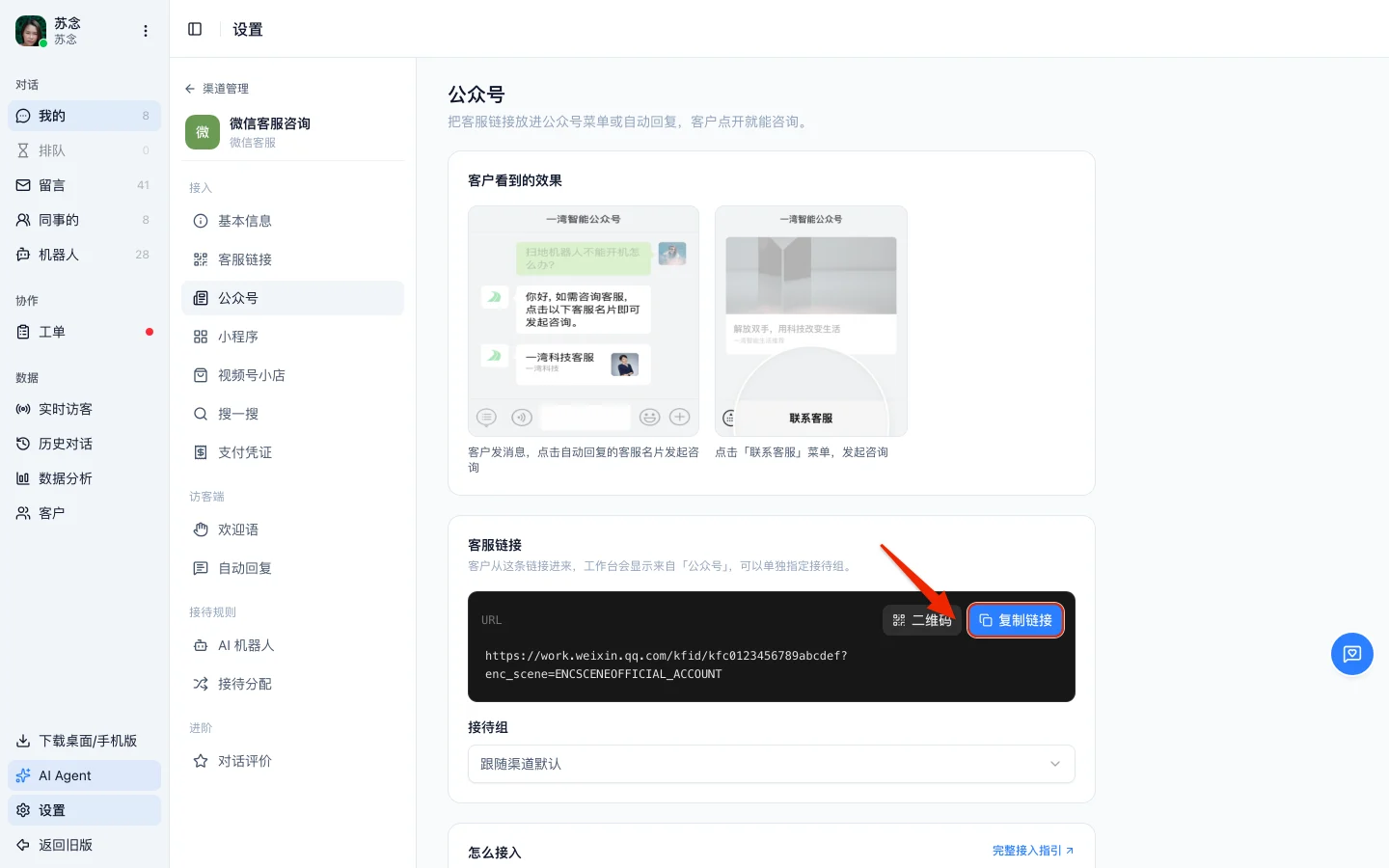
Task: Open 工单 tickets
Action: pyautogui.click(x=85, y=332)
